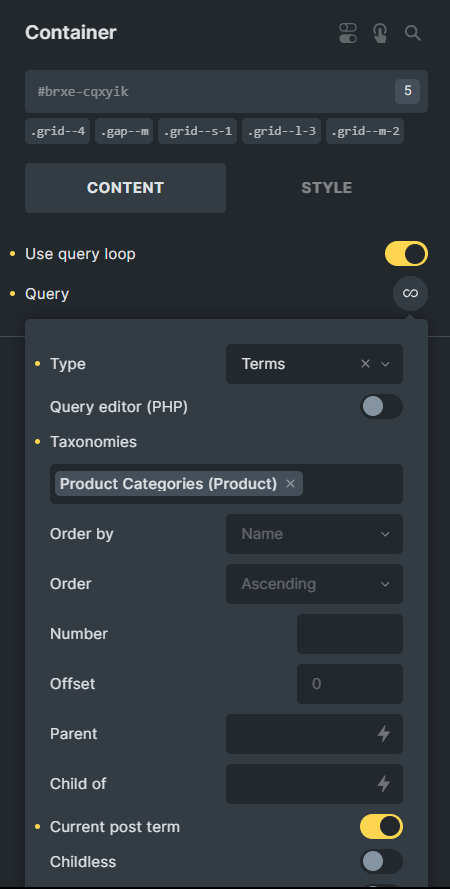Image resolution: width=450 pixels, height=889 pixels.
Task: Clear the Terms type selection
Action: click(366, 364)
